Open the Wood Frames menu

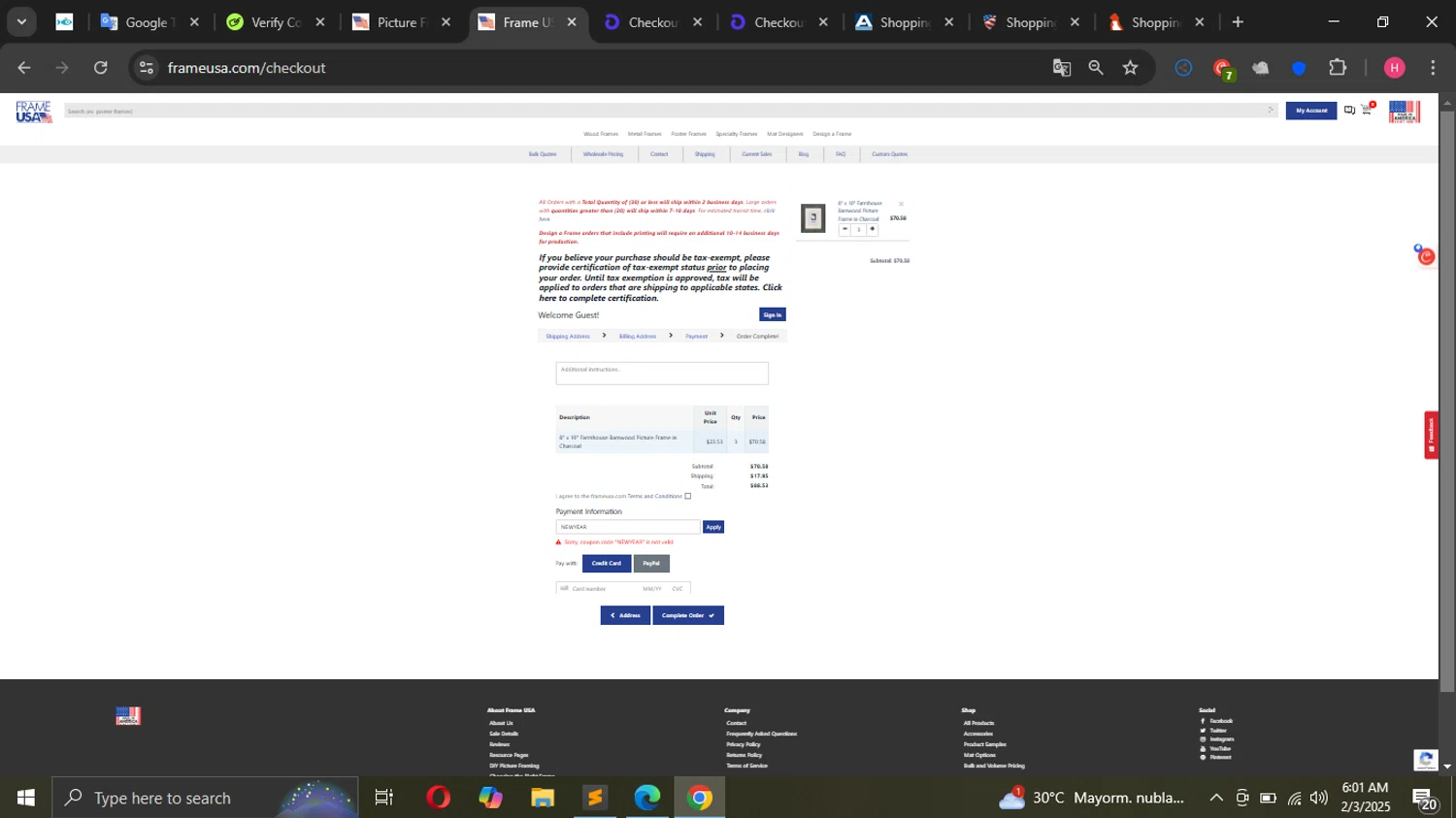pyautogui.click(x=601, y=134)
